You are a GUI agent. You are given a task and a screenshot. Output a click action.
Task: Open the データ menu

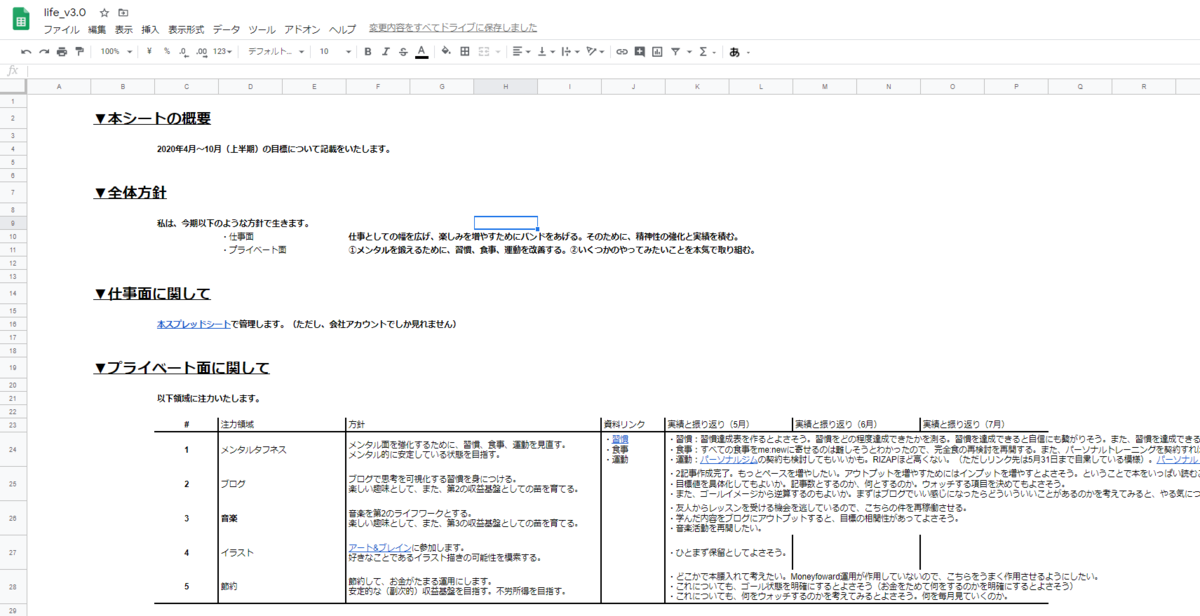point(226,29)
